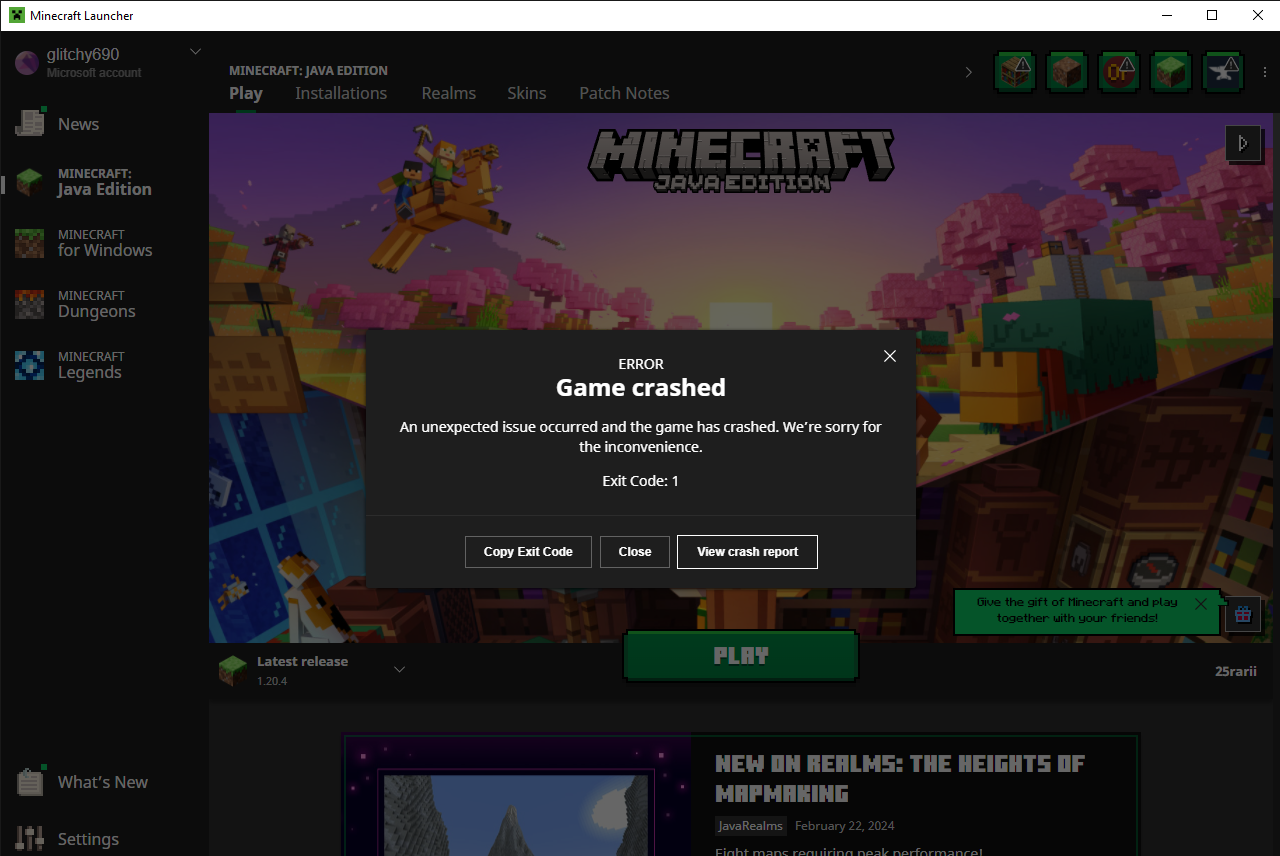1280x856 pixels.
Task: Dismiss the gift of Minecraft banner
Action: click(x=1201, y=604)
